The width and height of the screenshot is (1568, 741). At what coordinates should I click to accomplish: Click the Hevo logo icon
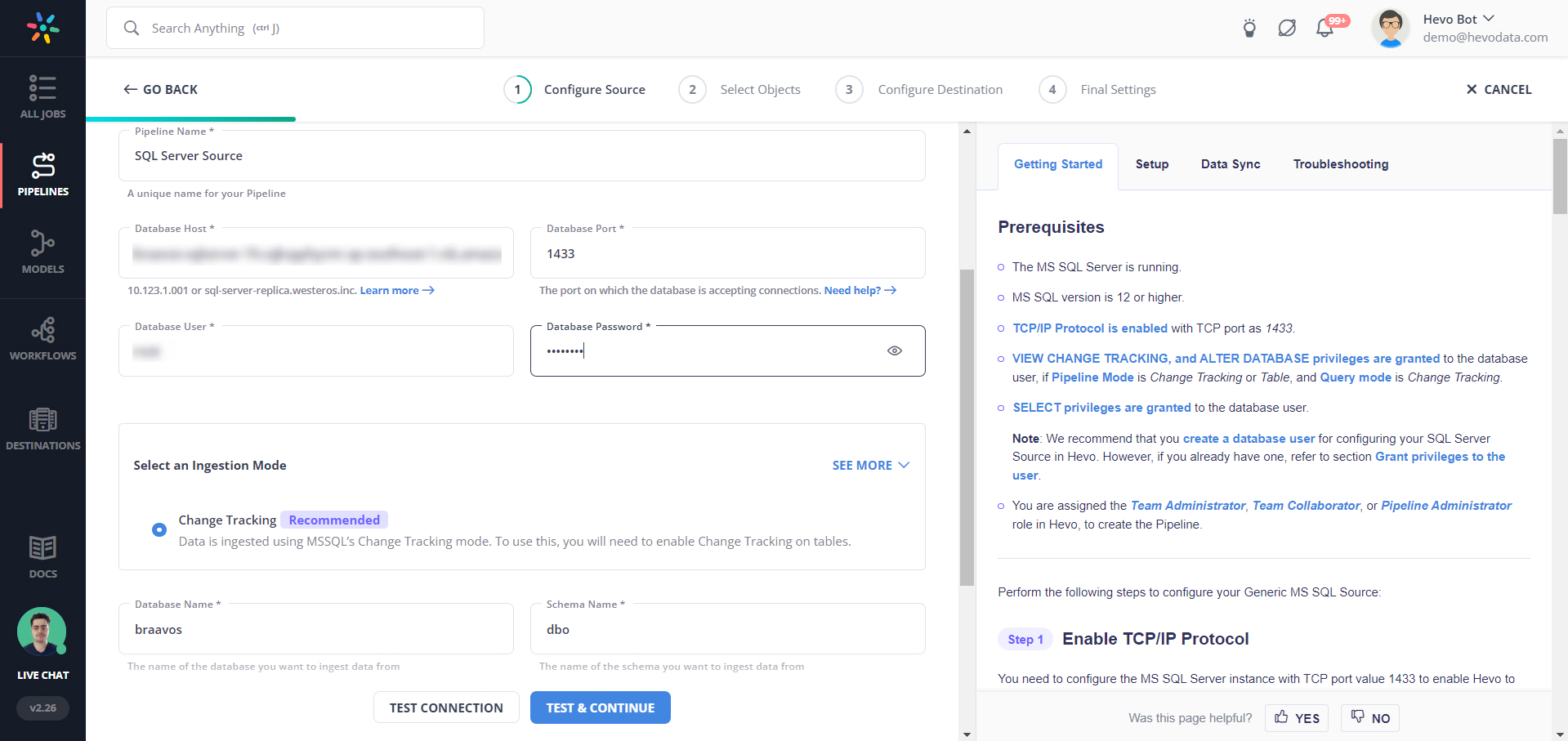click(x=42, y=28)
